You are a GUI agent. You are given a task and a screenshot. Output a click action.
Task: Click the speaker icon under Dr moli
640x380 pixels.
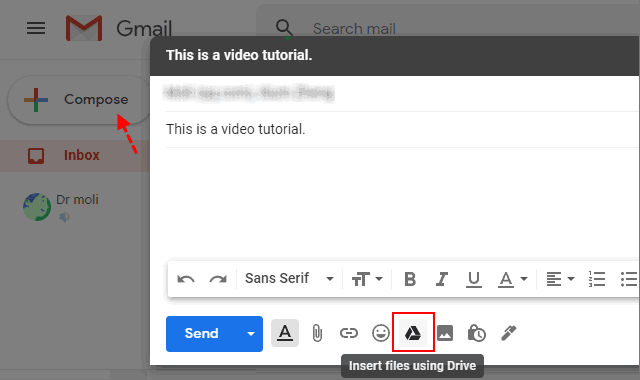64,217
